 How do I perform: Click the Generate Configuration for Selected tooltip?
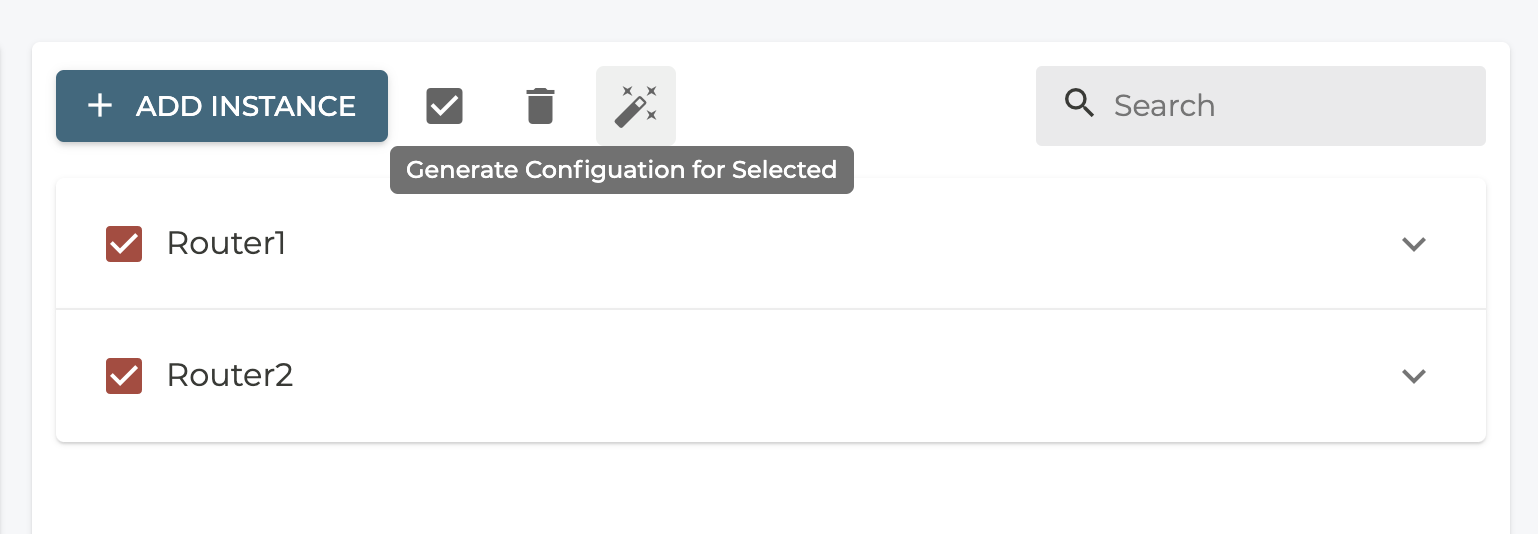tap(621, 170)
